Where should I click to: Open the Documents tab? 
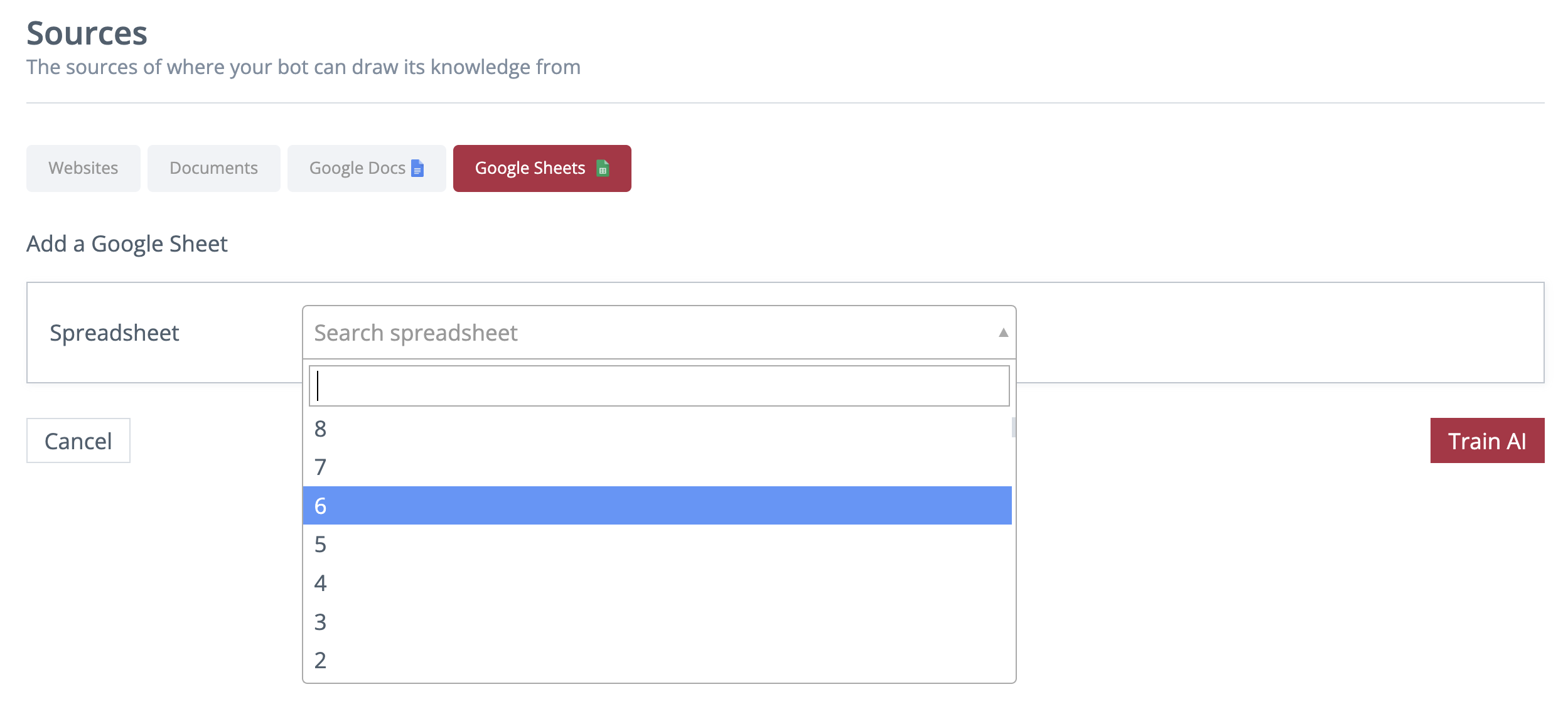213,168
